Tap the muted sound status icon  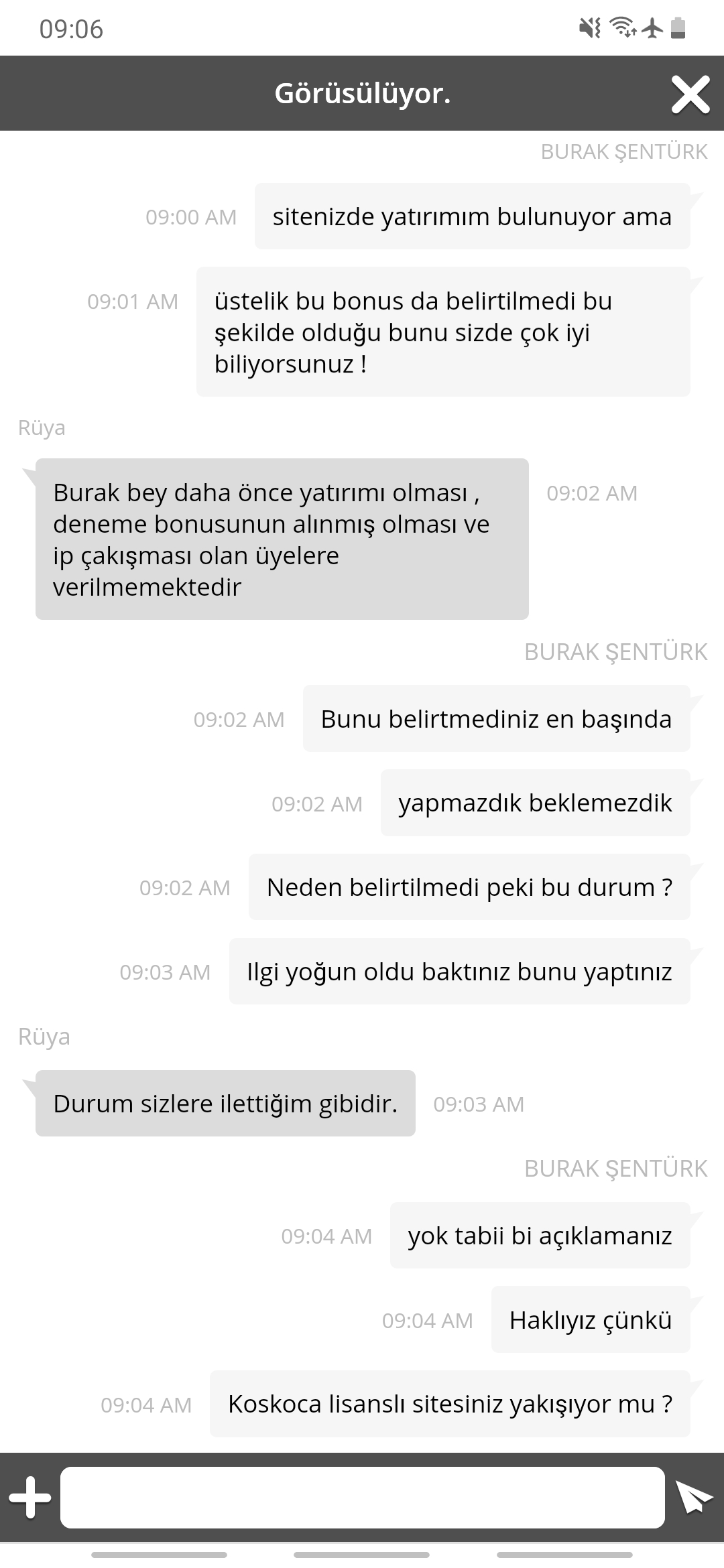pos(590,28)
